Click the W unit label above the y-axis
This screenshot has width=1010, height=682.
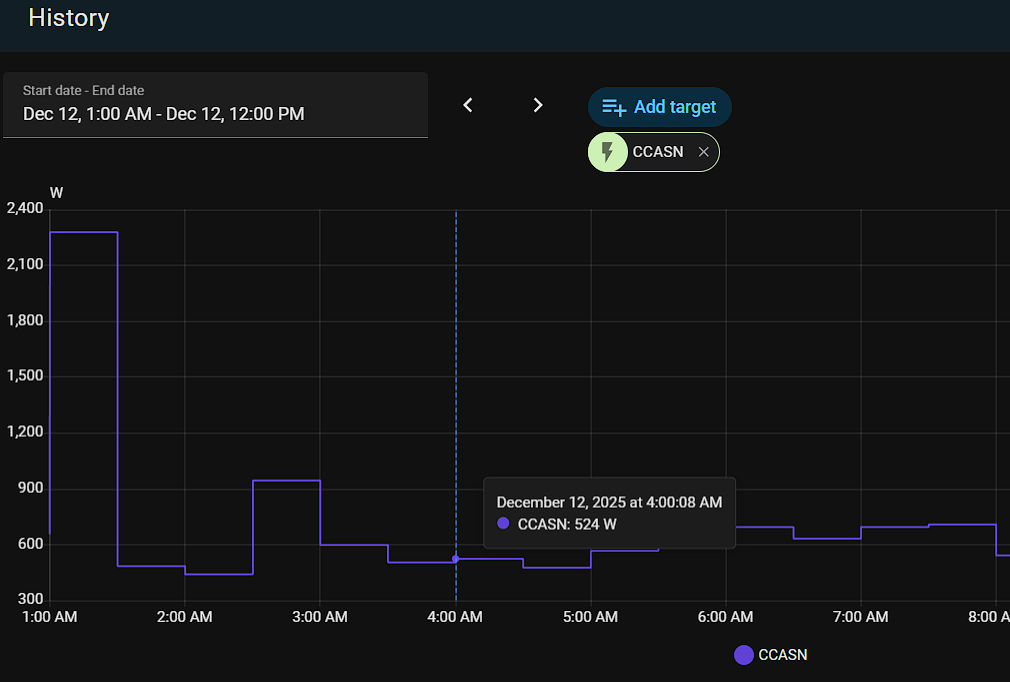56,192
